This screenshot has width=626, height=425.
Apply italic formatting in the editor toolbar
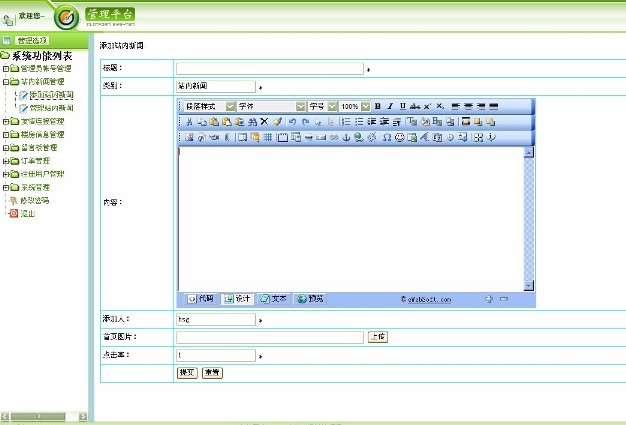coord(390,106)
